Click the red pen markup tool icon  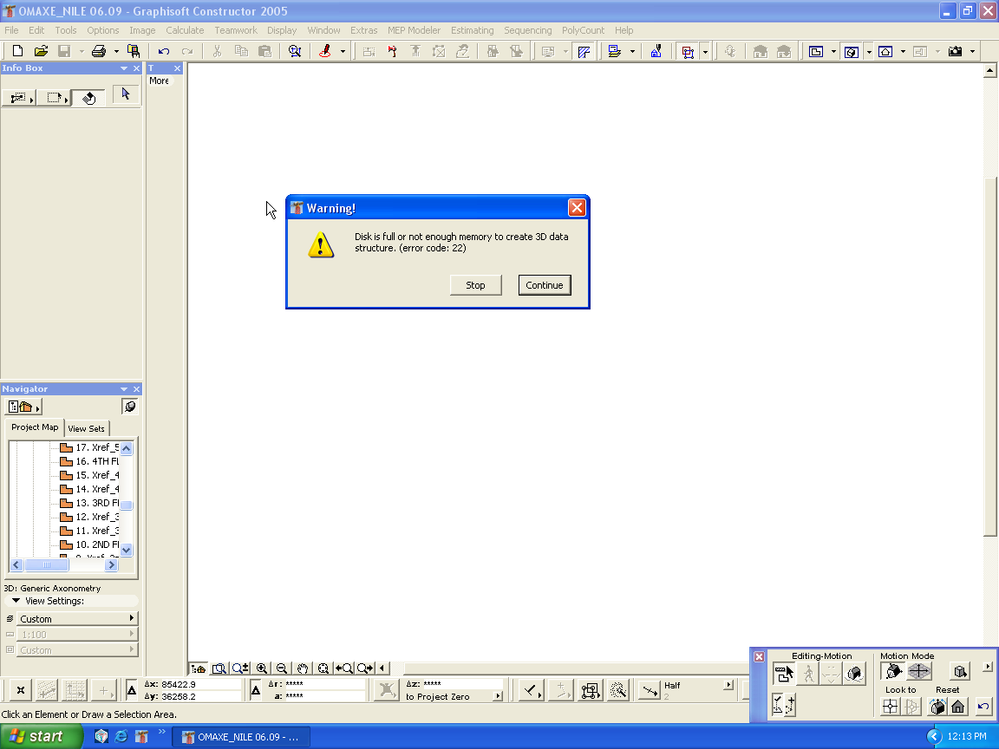click(325, 52)
